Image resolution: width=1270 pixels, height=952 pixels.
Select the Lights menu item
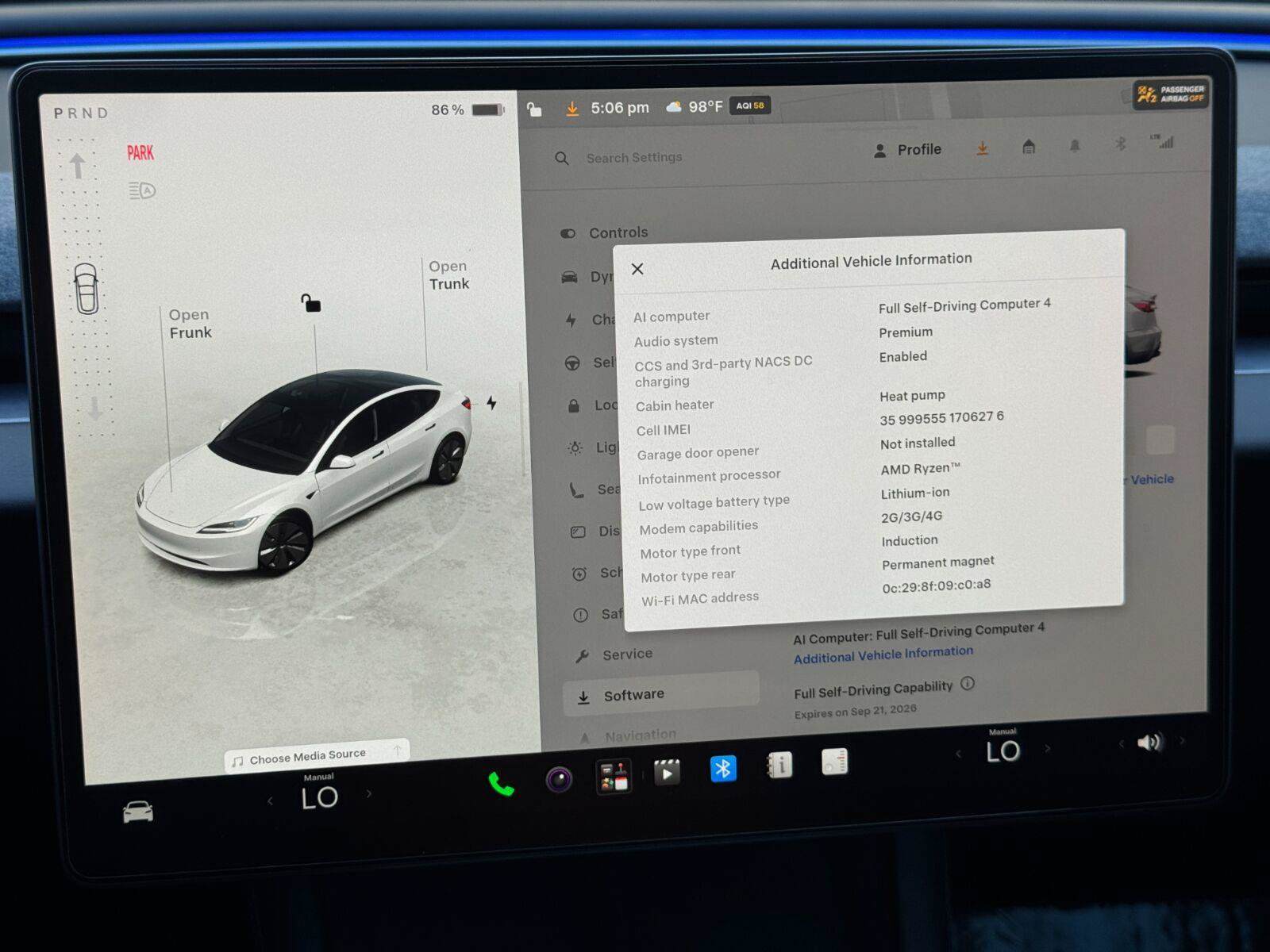(x=594, y=447)
